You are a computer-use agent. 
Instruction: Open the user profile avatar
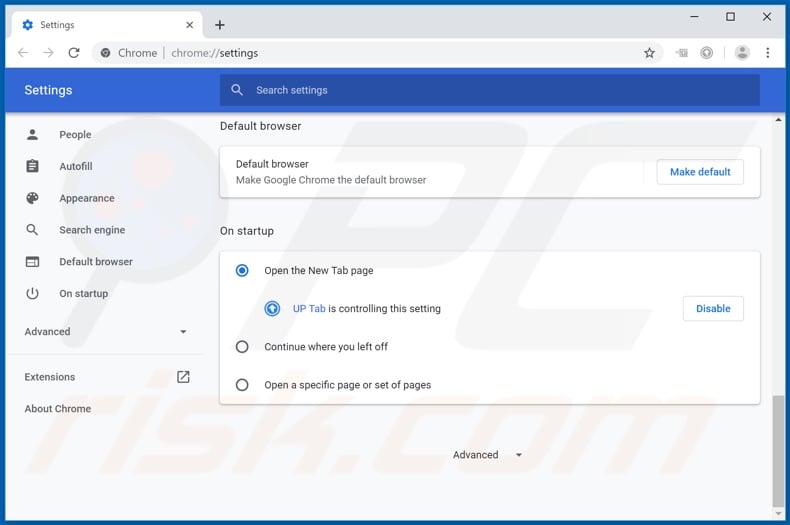click(x=742, y=53)
